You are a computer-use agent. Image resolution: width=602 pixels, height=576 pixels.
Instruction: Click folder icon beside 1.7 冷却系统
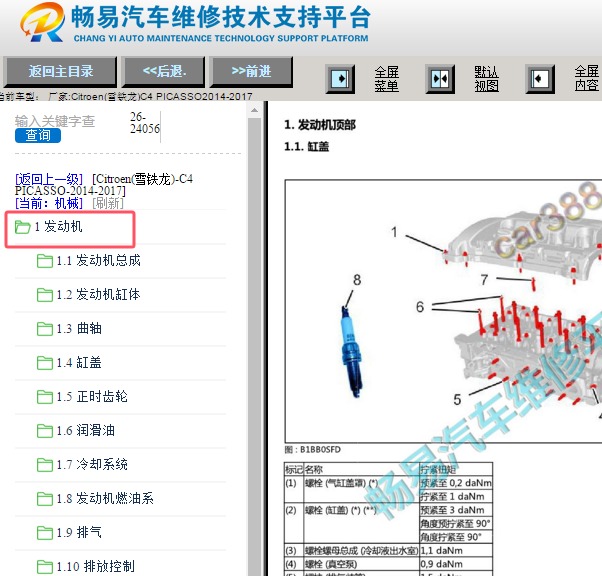[x=45, y=465]
